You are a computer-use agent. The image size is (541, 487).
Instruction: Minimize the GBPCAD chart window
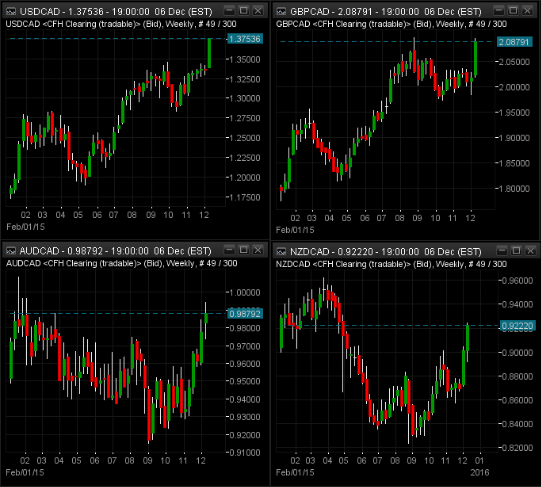(x=499, y=11)
